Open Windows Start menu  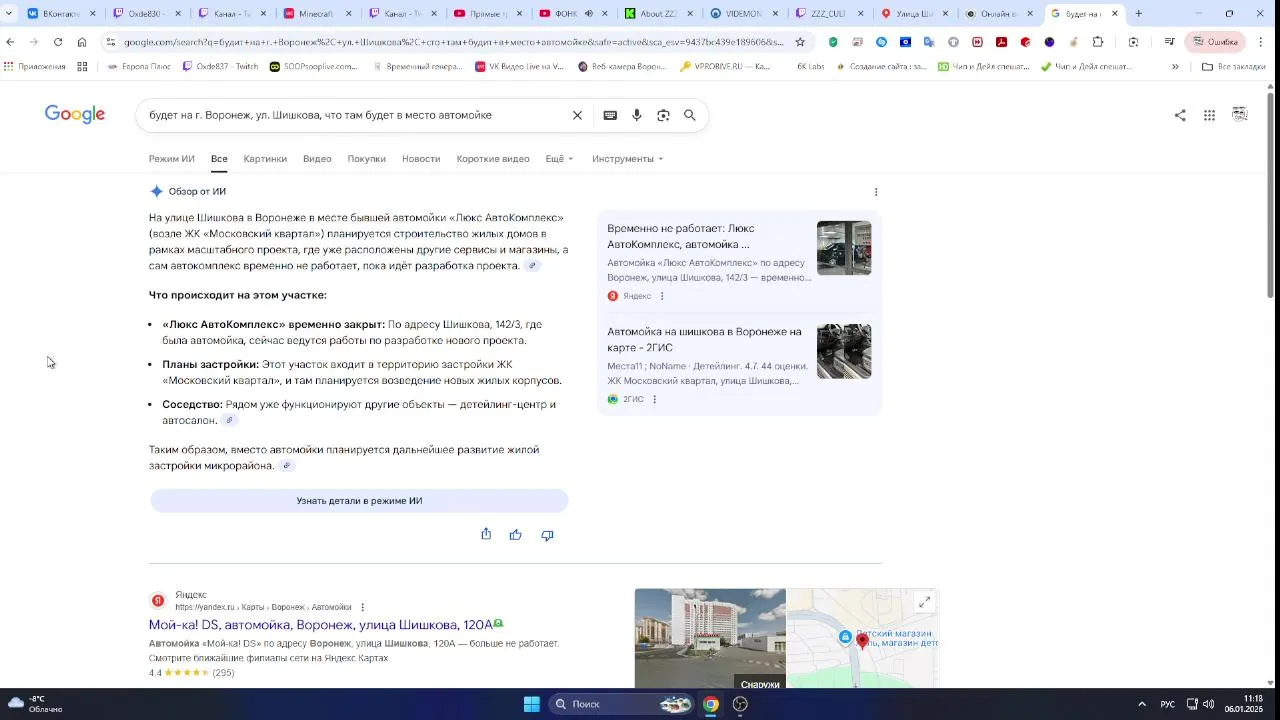[x=532, y=704]
